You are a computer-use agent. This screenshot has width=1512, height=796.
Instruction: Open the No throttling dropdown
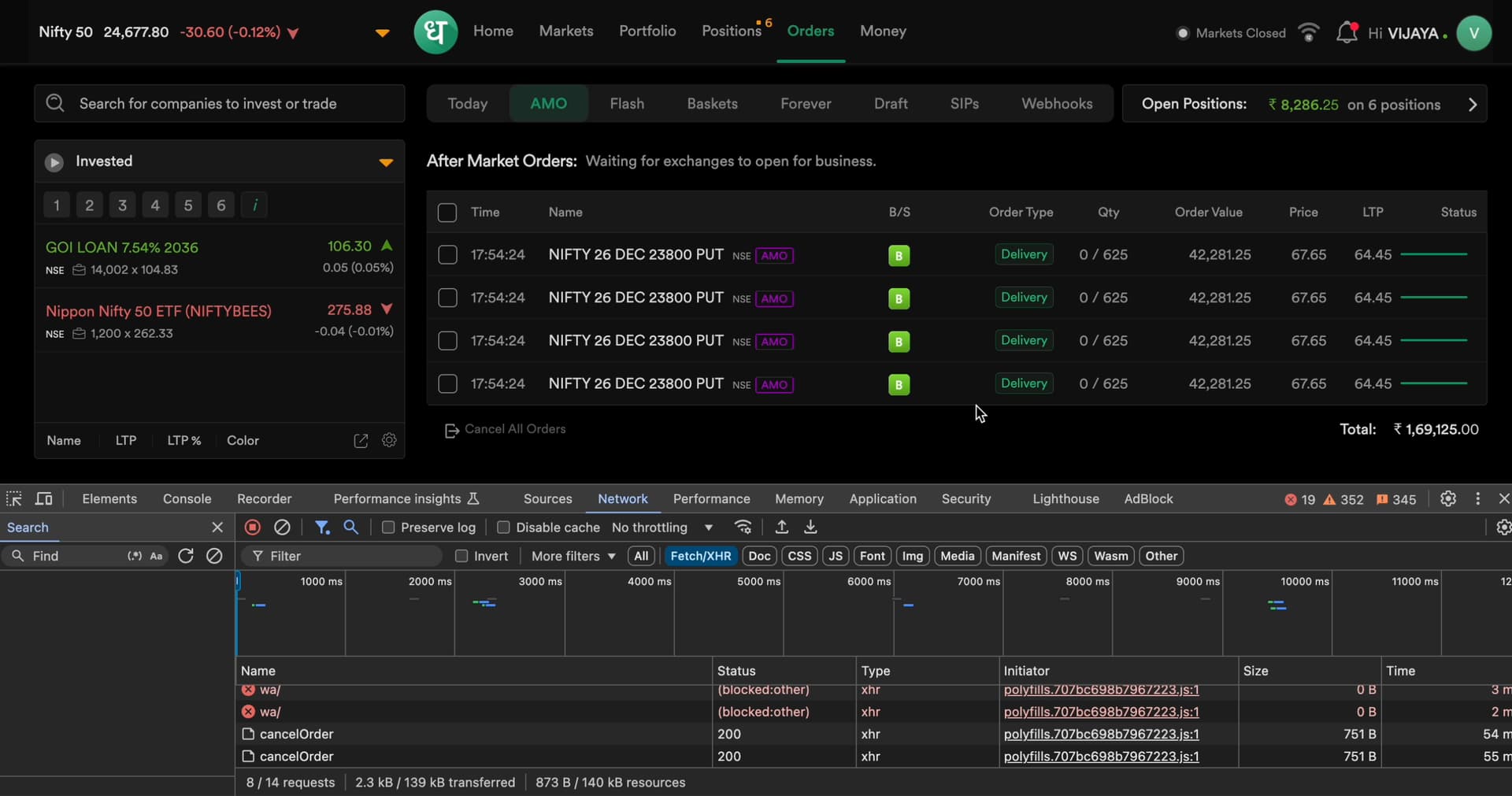[662, 527]
